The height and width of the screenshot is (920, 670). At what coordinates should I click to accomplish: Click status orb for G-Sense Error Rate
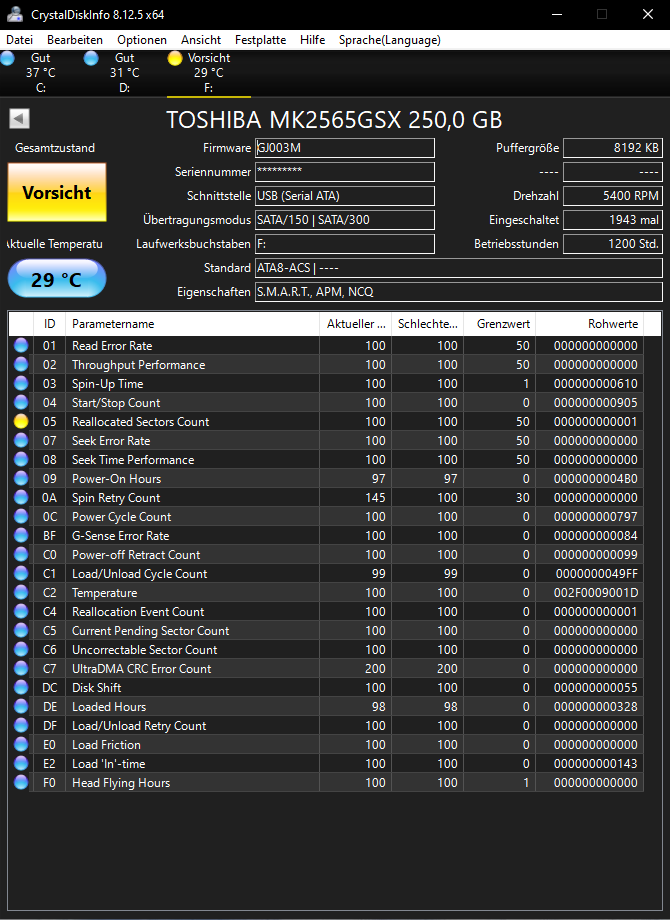tap(21, 536)
